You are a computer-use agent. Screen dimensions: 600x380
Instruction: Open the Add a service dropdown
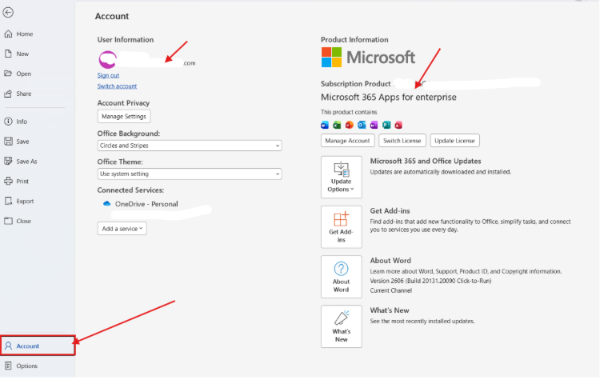click(122, 229)
